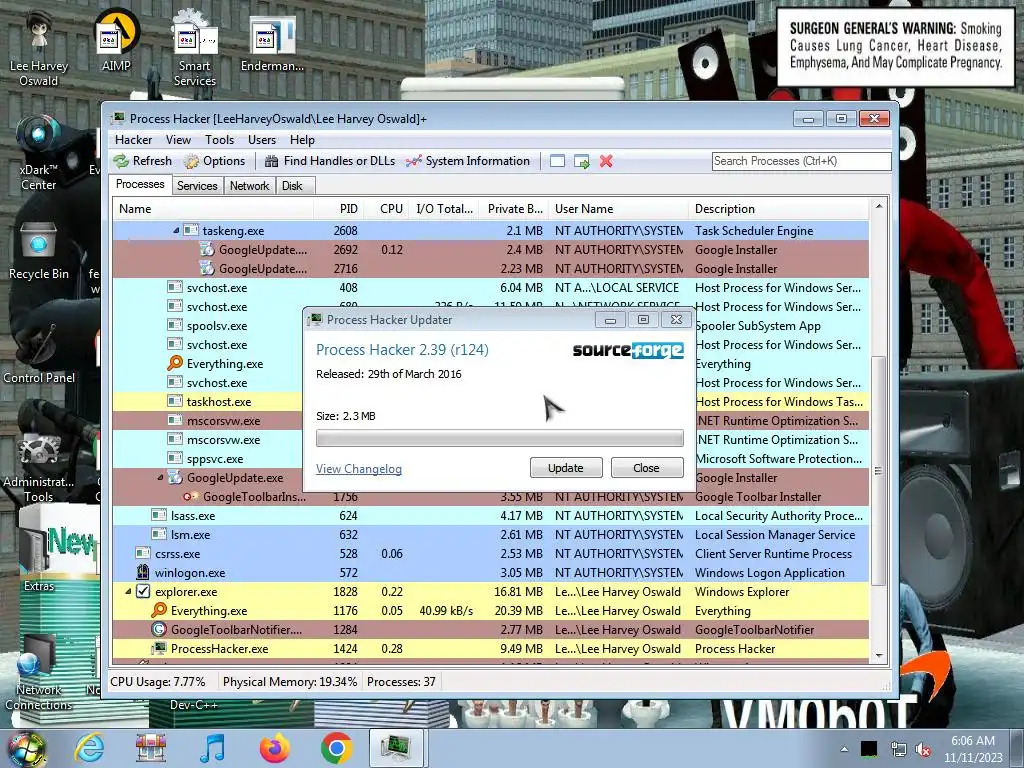Toggle the explorer.exe checkbox
Viewport: 1024px width, 768px height.
[x=143, y=592]
